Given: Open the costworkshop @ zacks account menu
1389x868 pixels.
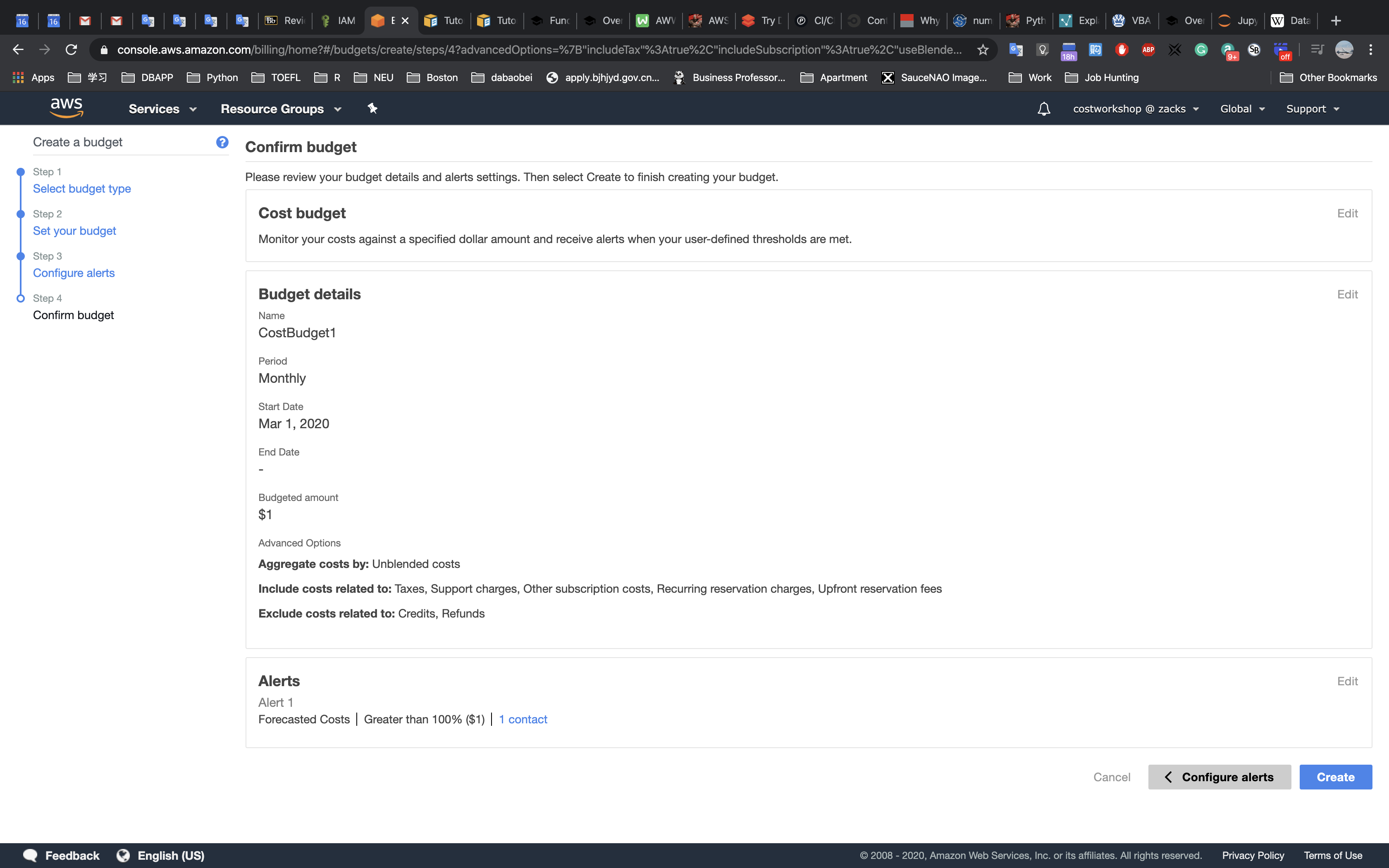Looking at the screenshot, I should pyautogui.click(x=1135, y=109).
